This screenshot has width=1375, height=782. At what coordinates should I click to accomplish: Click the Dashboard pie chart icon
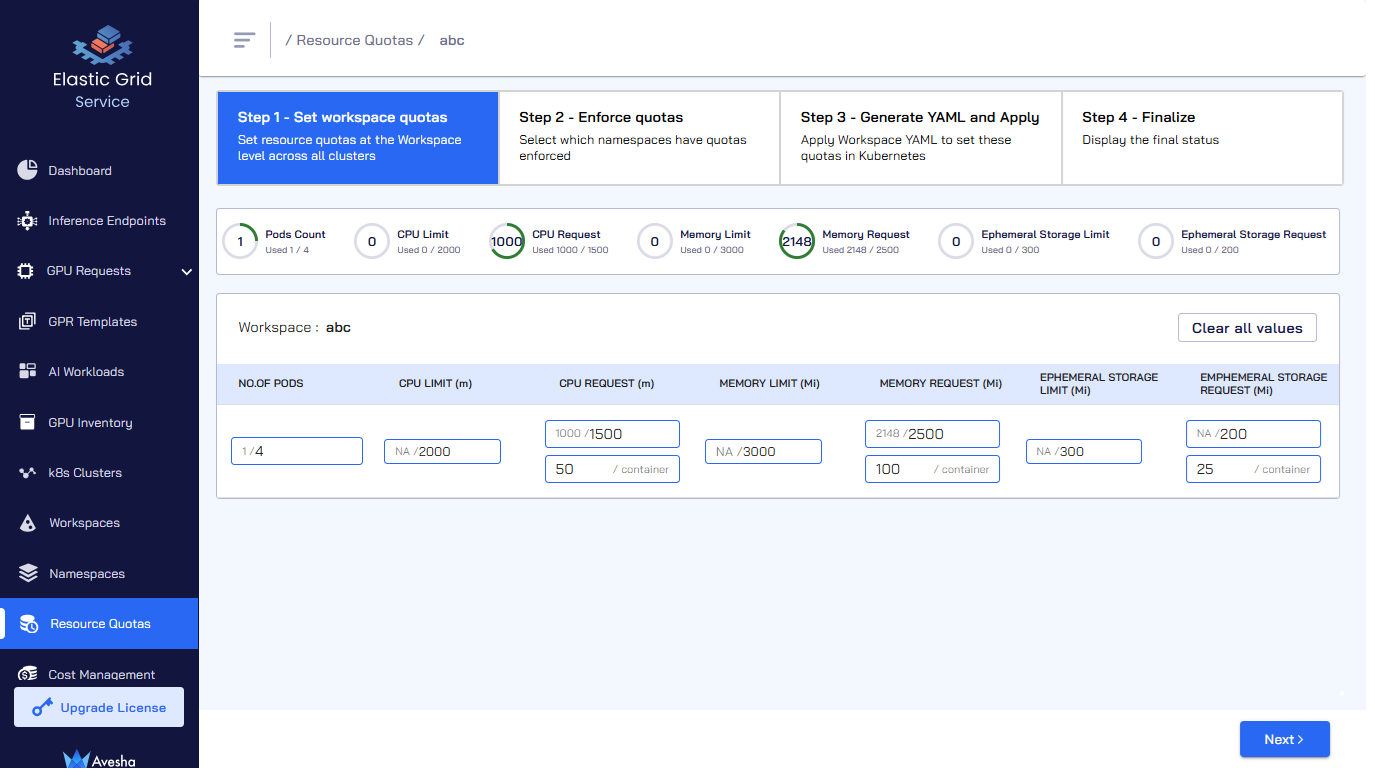[x=28, y=170]
